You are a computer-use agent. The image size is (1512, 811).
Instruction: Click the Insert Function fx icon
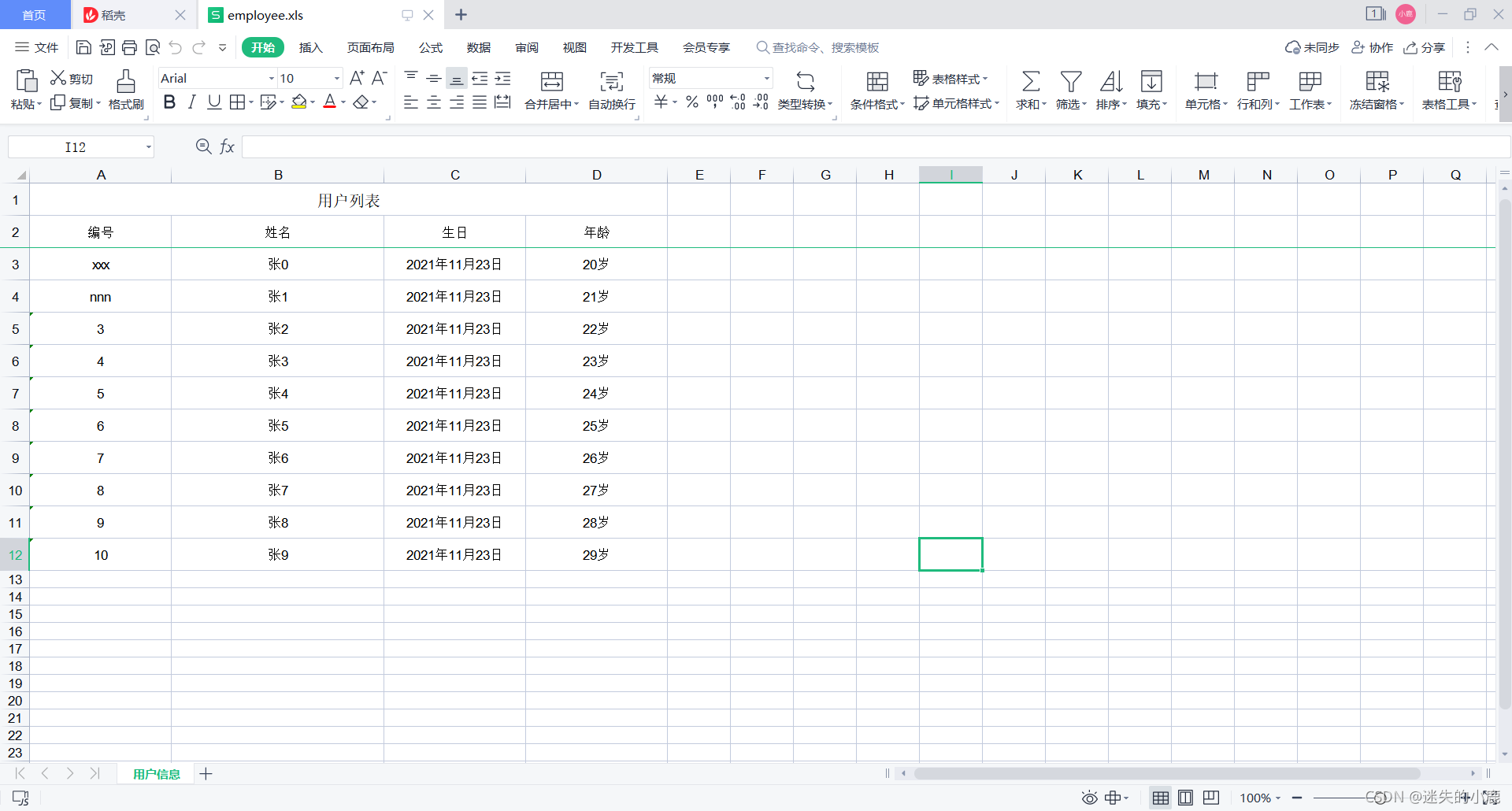pos(227,146)
